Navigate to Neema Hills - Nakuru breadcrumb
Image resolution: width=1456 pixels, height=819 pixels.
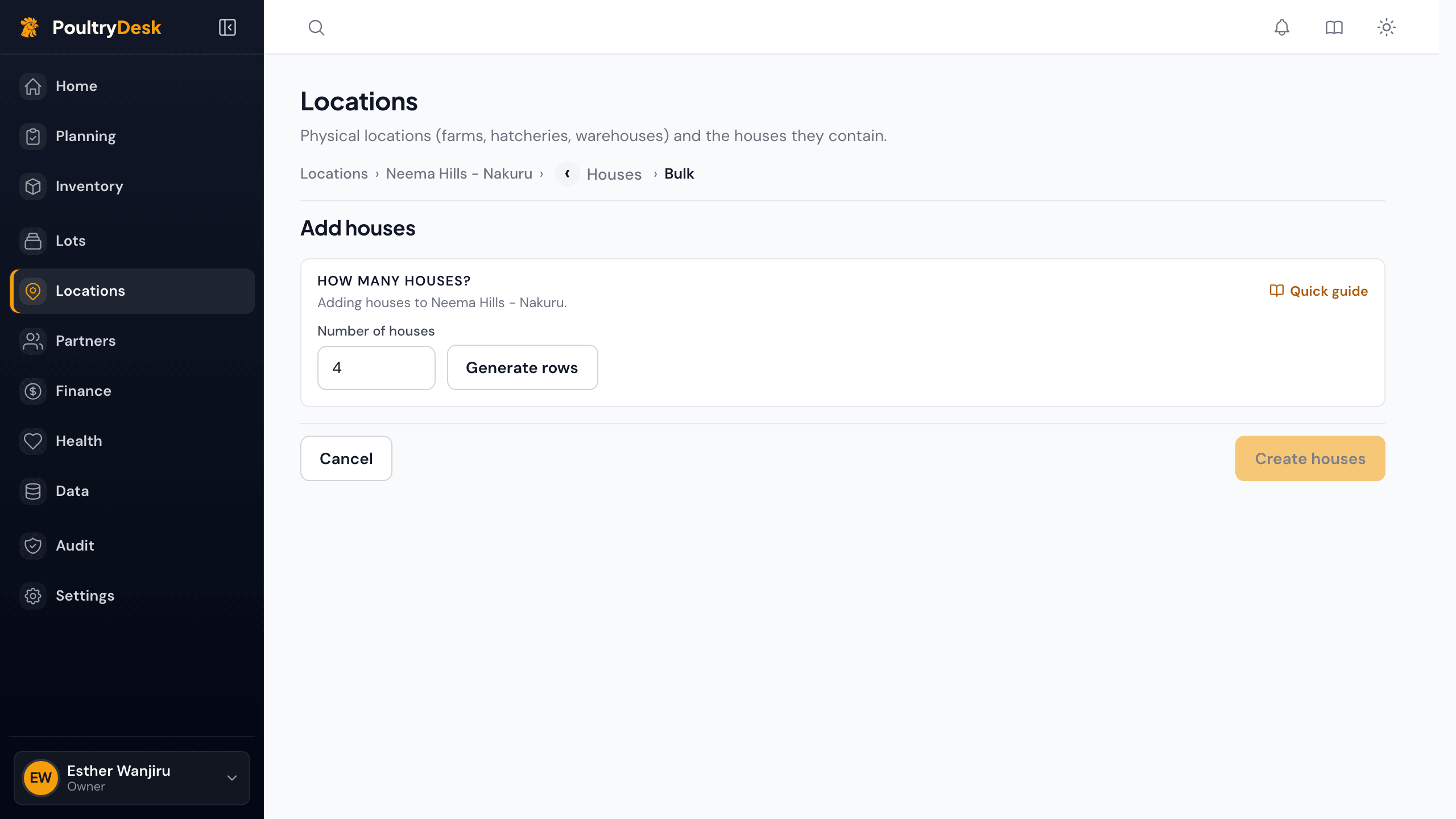coord(459,174)
